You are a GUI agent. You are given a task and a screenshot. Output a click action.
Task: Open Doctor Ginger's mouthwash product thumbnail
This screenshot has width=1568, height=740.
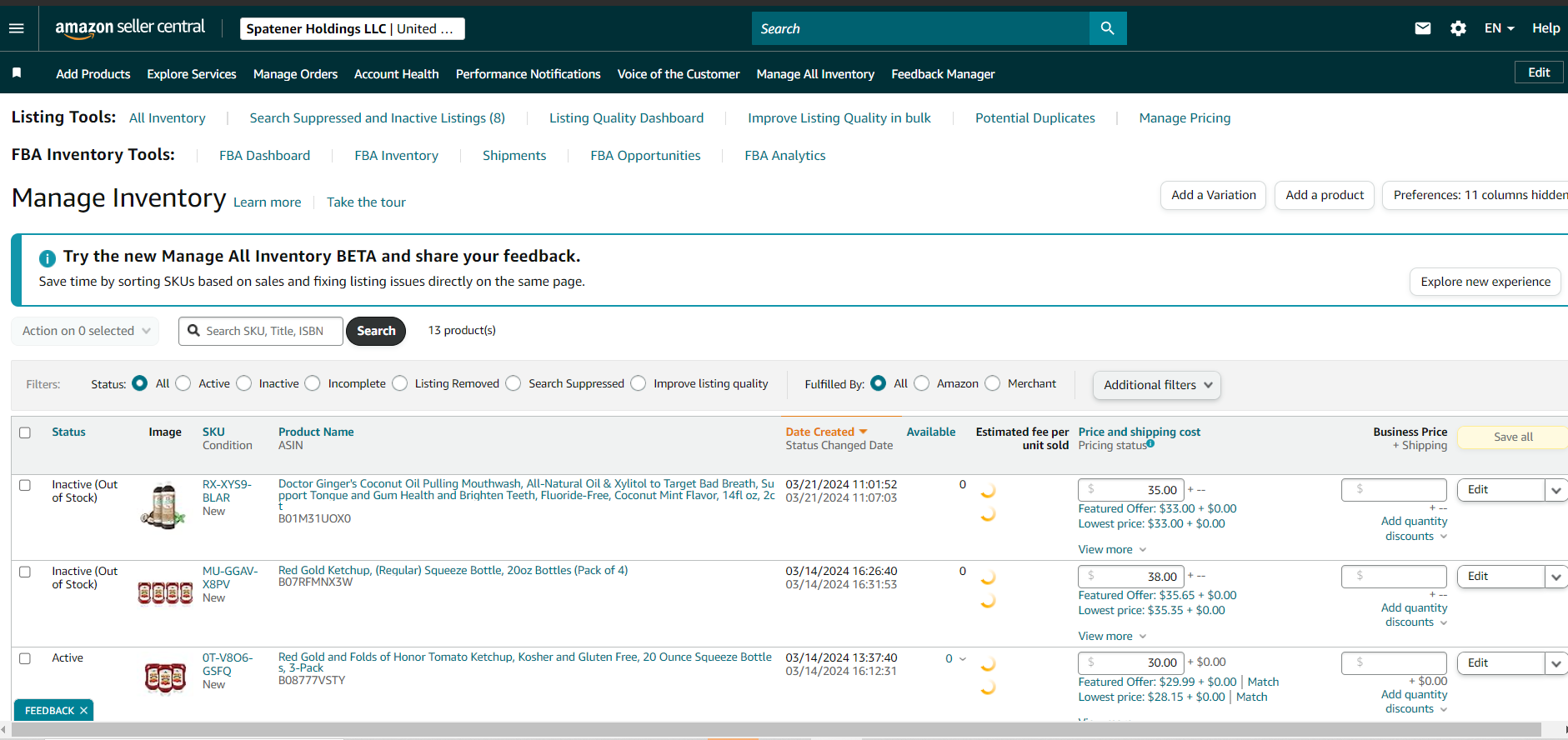[164, 506]
